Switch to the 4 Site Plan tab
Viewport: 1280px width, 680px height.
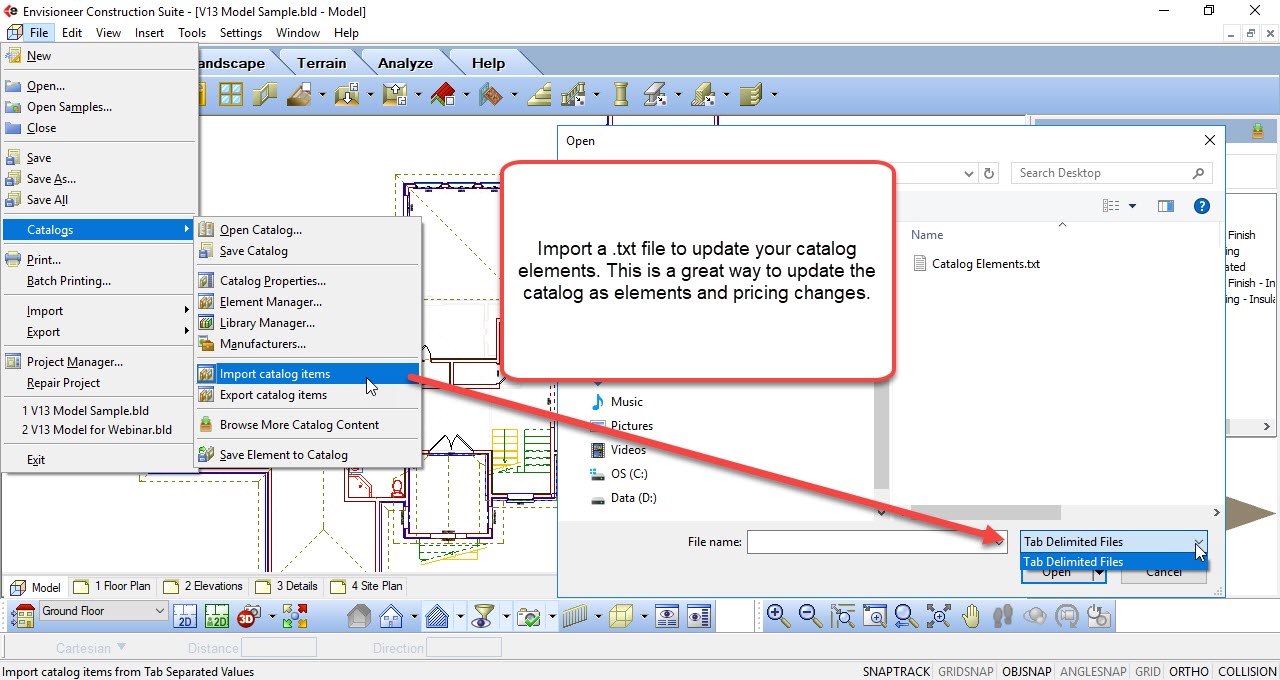[367, 586]
